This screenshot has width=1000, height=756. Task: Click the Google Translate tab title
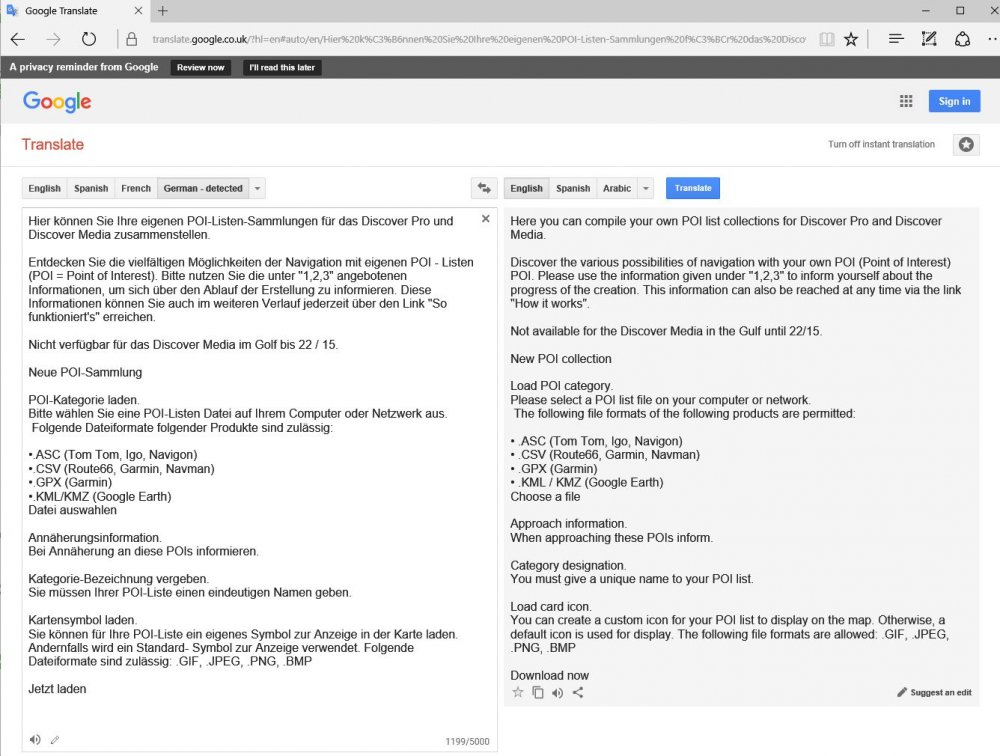coord(61,11)
